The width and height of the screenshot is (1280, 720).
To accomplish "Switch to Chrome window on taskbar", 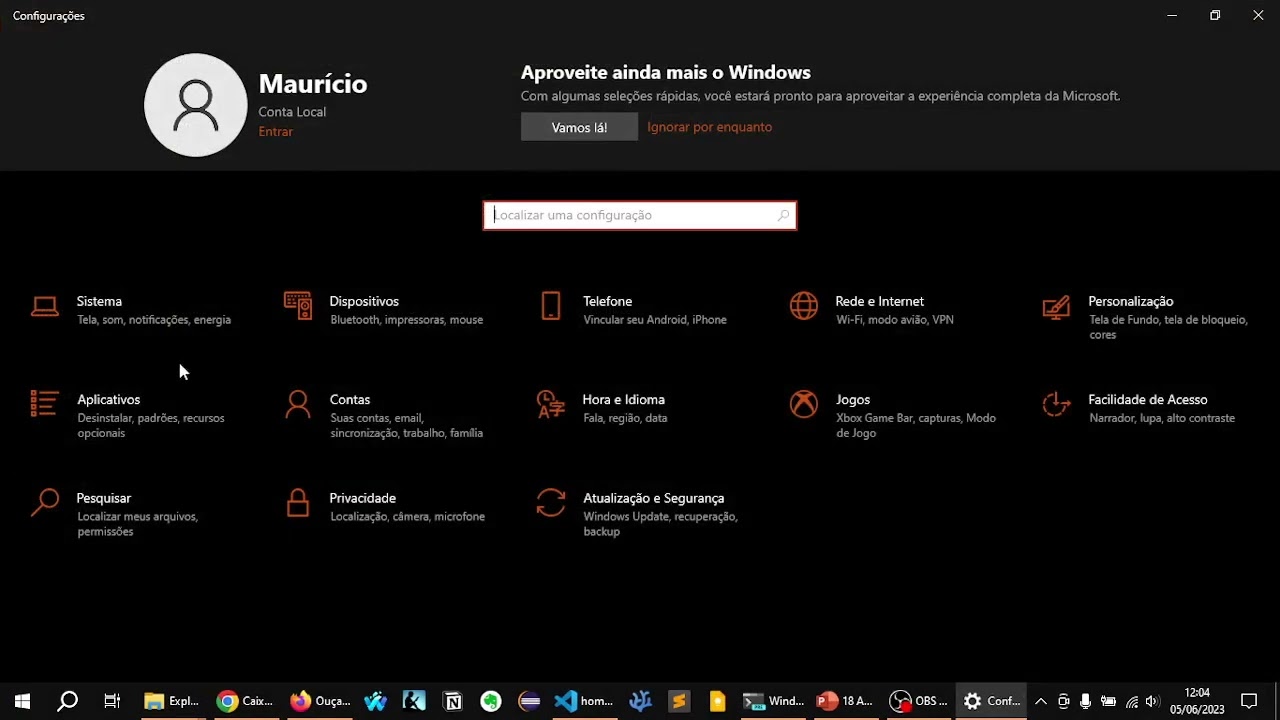I will click(x=245, y=701).
